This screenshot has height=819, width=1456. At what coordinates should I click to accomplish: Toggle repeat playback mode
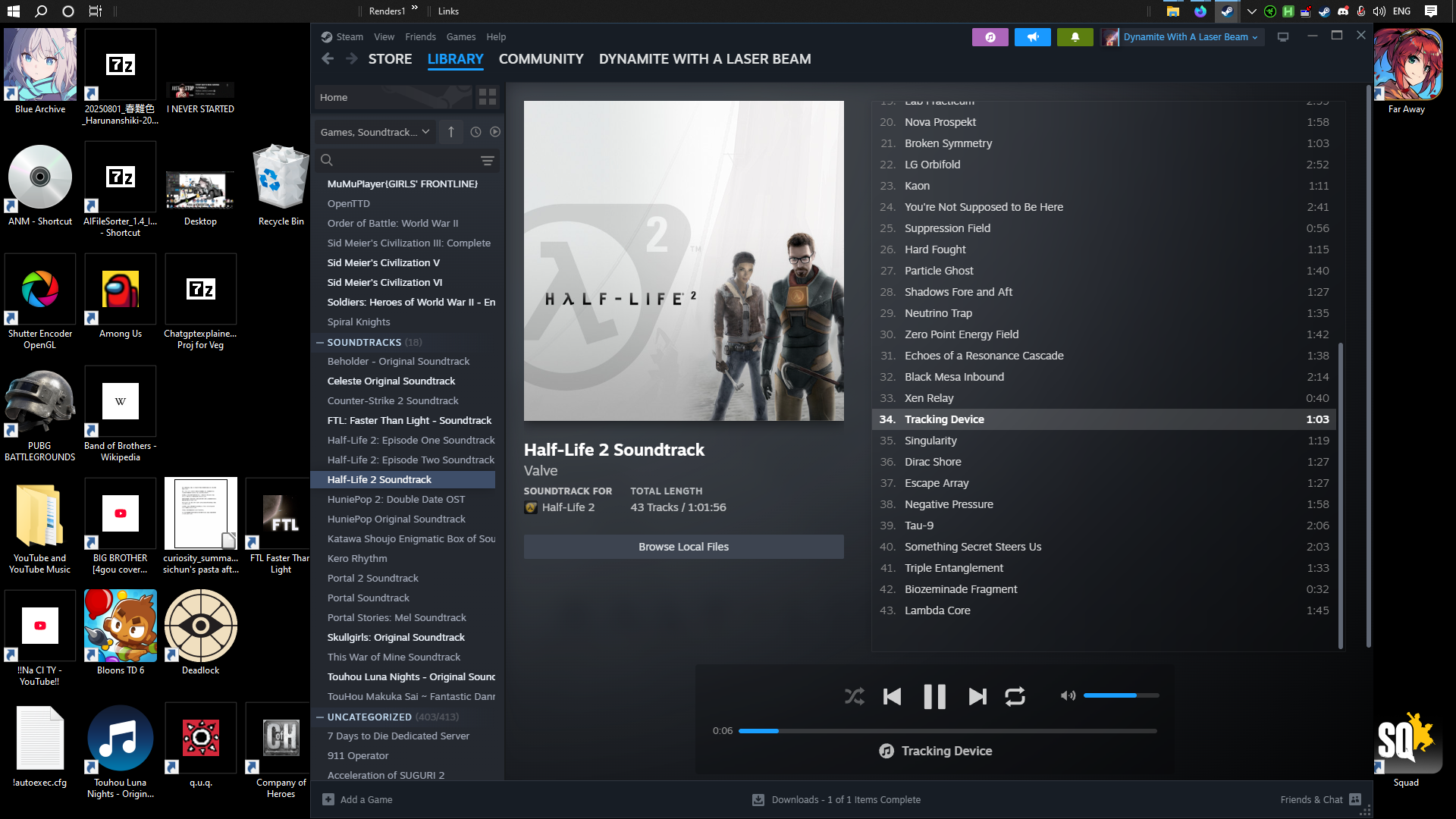pos(1015,696)
